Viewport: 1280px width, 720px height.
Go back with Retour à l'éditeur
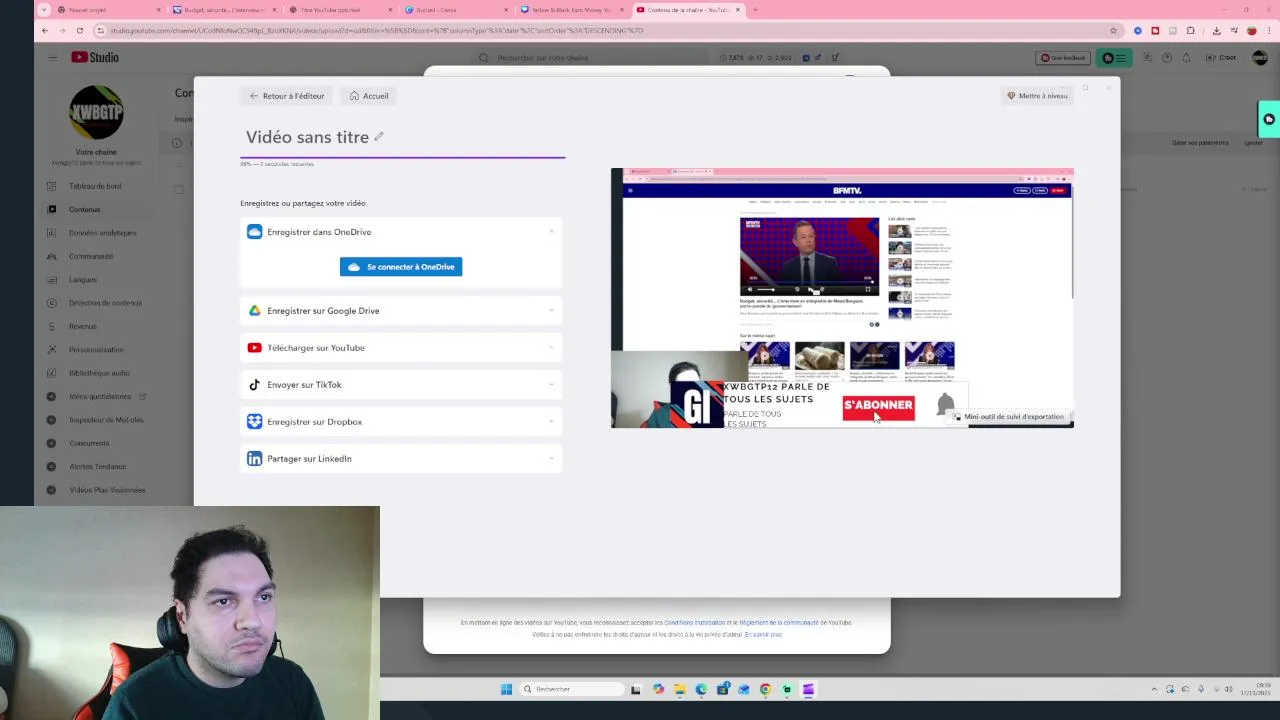287,96
